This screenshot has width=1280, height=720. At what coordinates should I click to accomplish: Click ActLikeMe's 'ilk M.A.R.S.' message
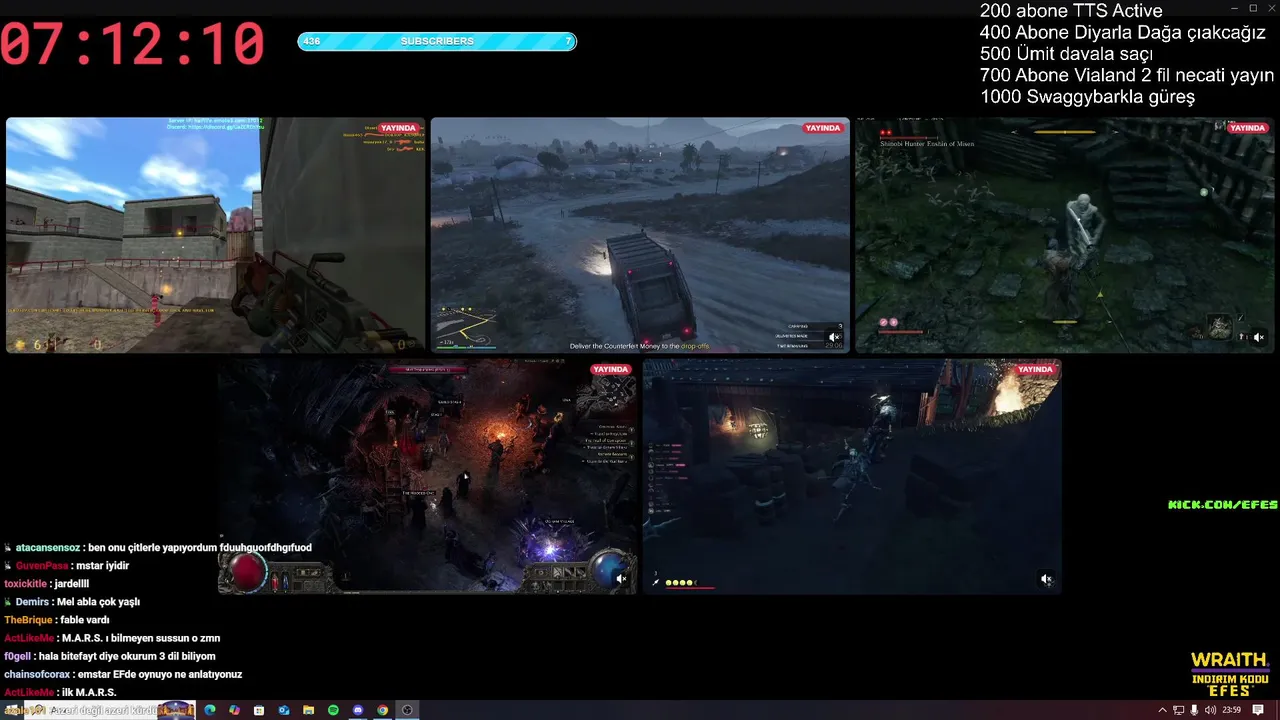(x=60, y=692)
